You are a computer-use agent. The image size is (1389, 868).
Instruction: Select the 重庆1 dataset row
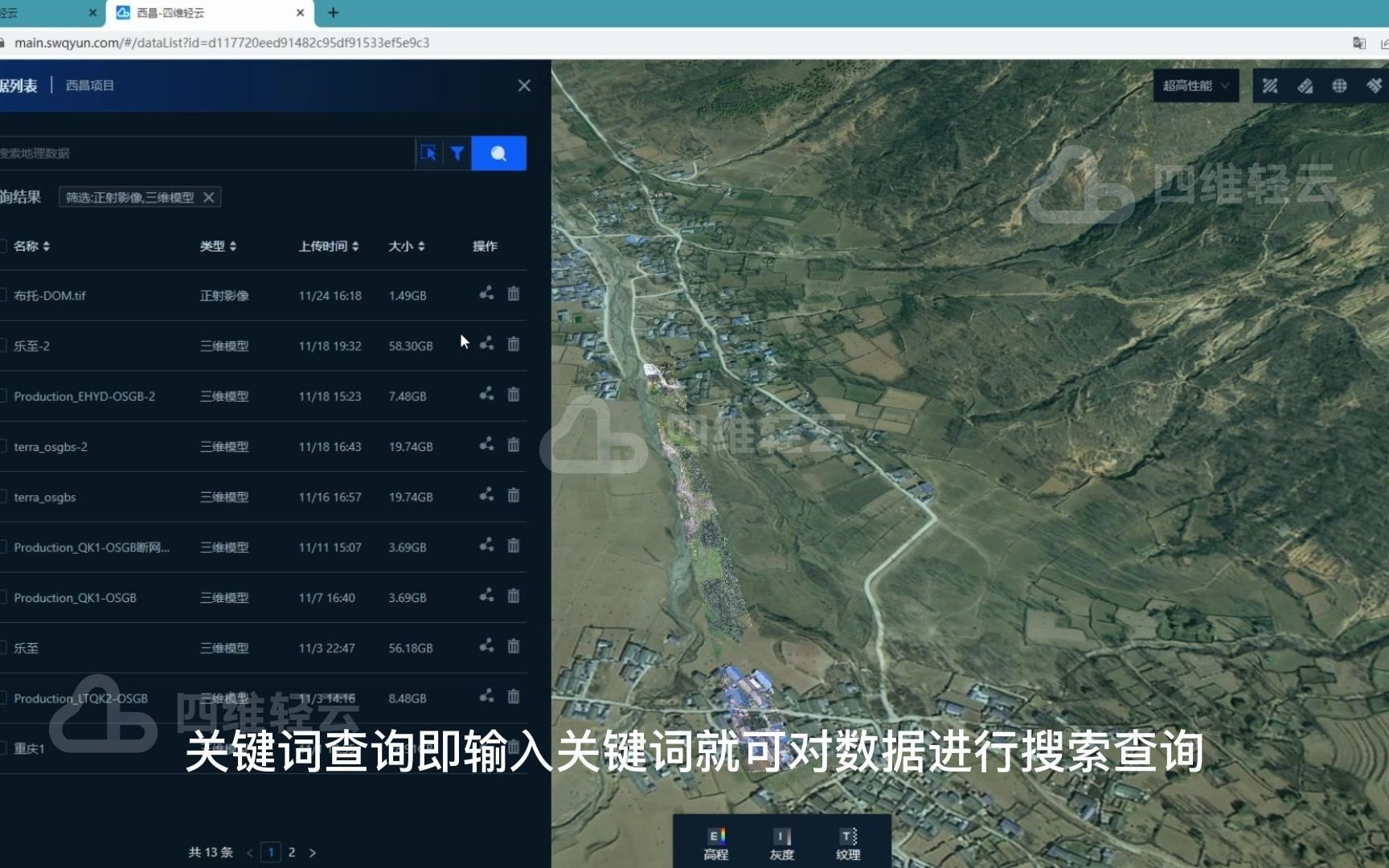click(263, 748)
